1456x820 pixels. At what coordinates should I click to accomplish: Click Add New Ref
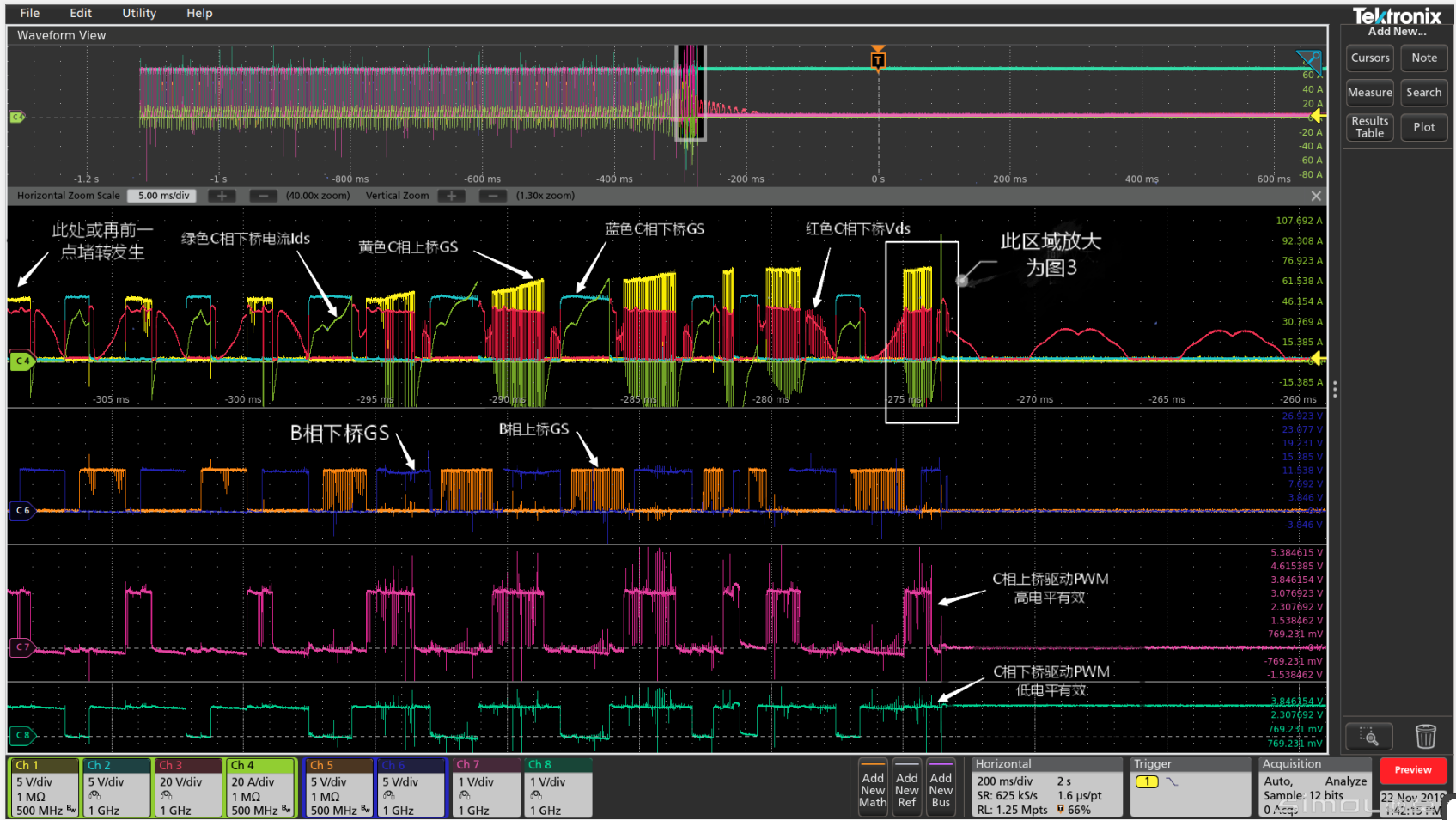(906, 787)
